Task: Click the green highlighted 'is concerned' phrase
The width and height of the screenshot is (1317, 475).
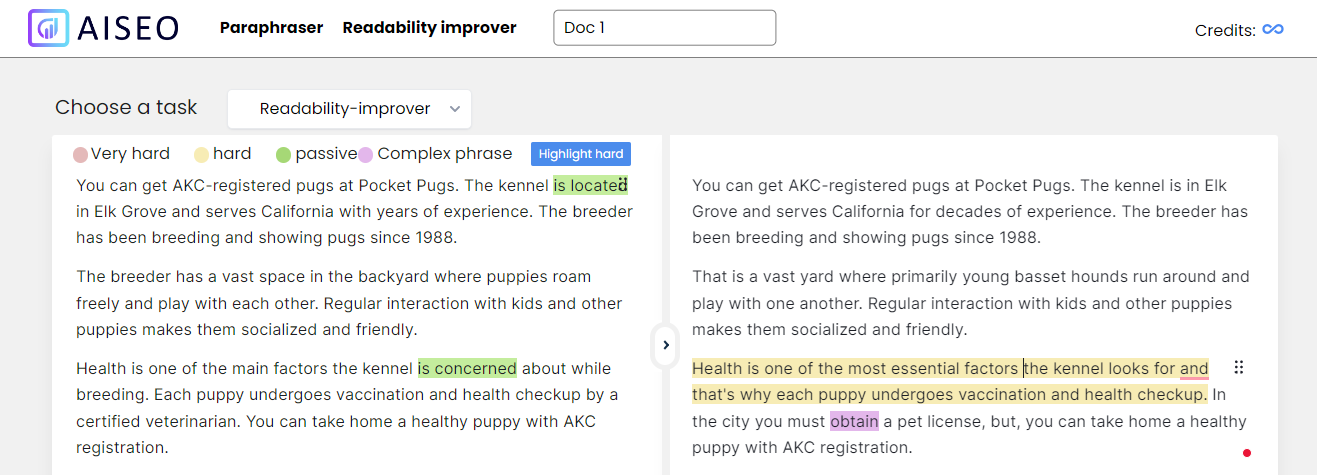Action: 467,368
